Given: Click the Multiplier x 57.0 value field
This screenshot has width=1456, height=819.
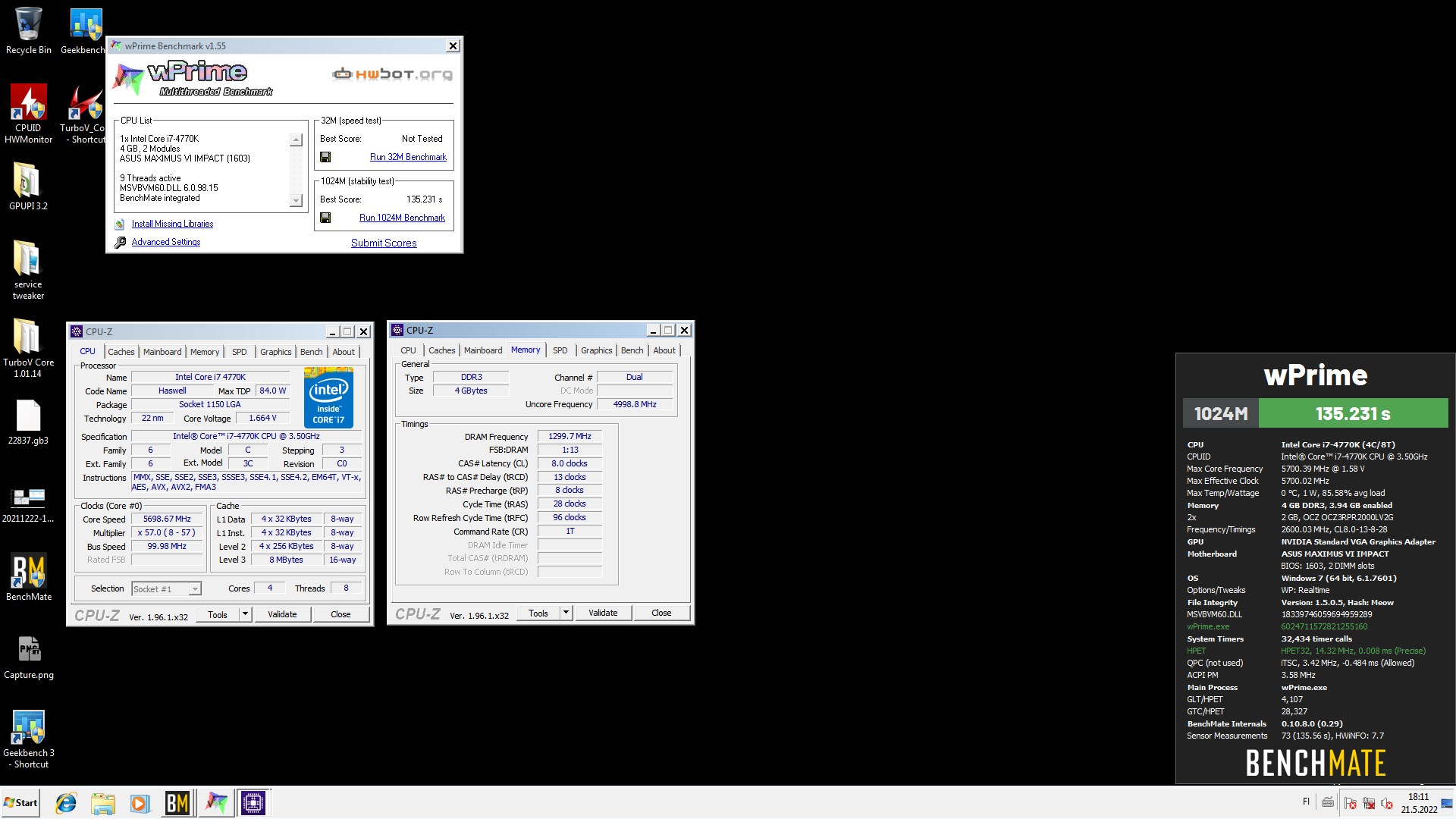Looking at the screenshot, I should (167, 533).
